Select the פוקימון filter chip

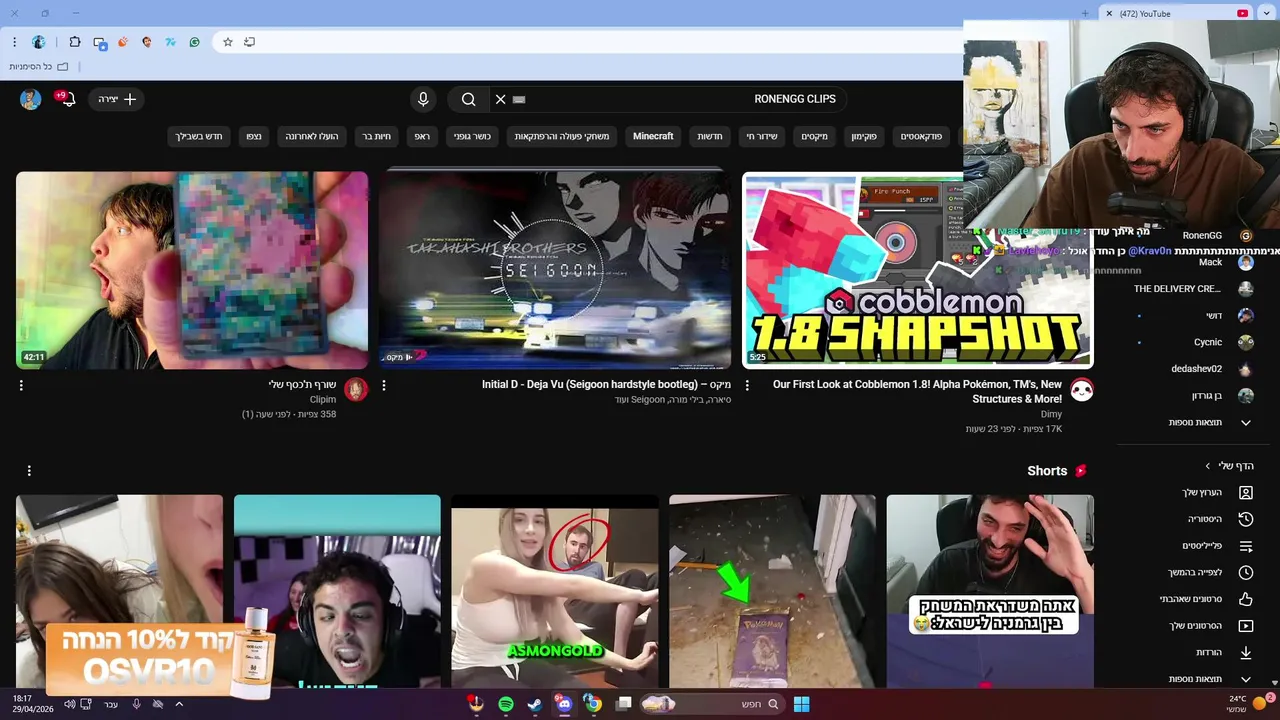coord(864,136)
